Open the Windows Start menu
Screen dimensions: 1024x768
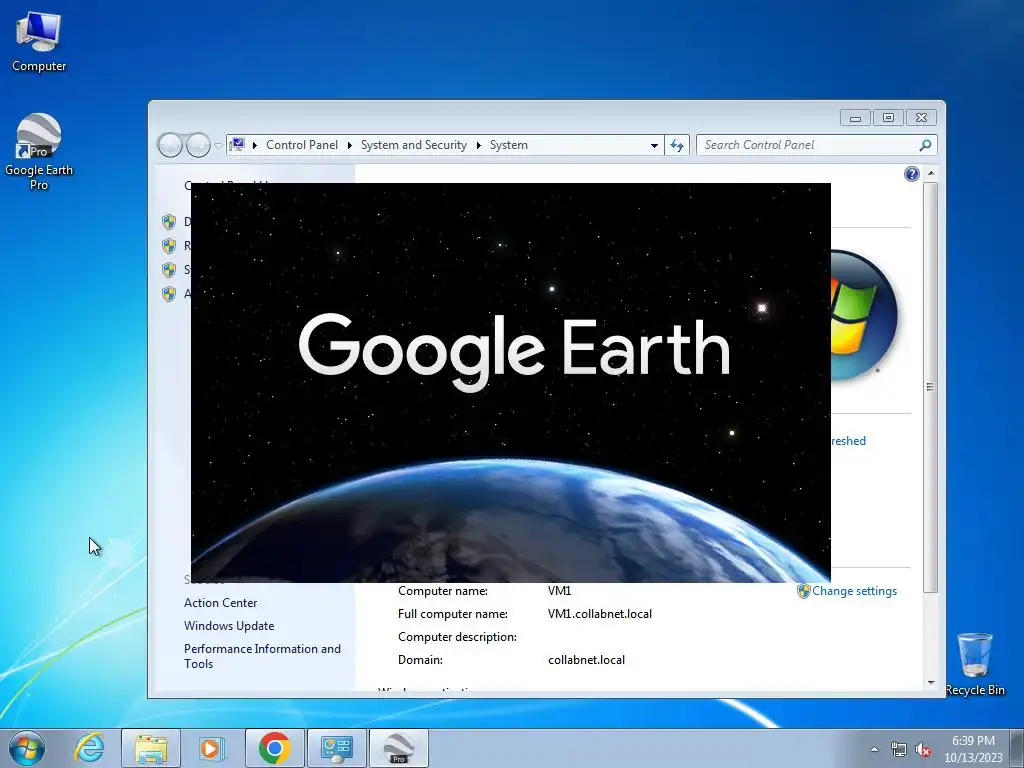pyautogui.click(x=27, y=748)
